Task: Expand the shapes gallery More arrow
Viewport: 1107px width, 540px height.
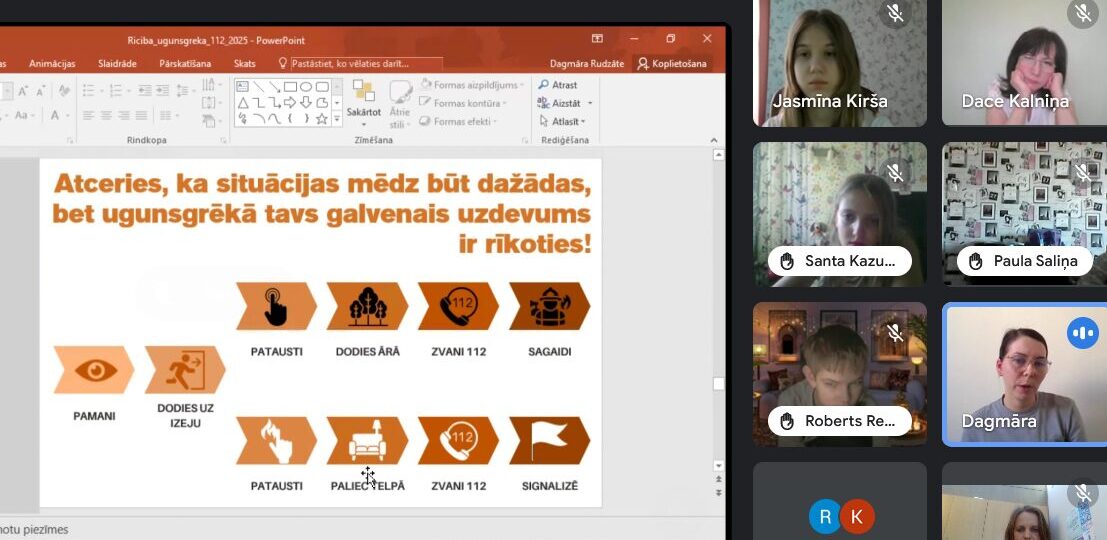Action: click(x=337, y=119)
